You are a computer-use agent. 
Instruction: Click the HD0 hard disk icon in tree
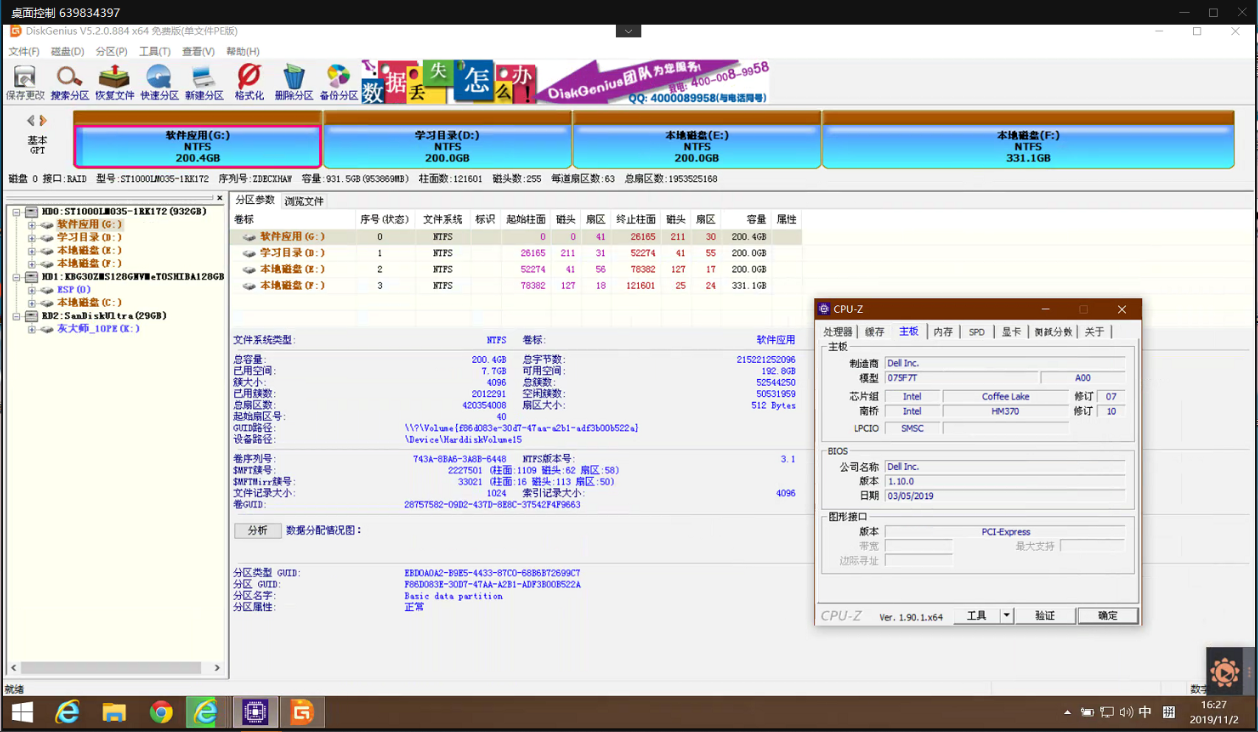click(32, 212)
